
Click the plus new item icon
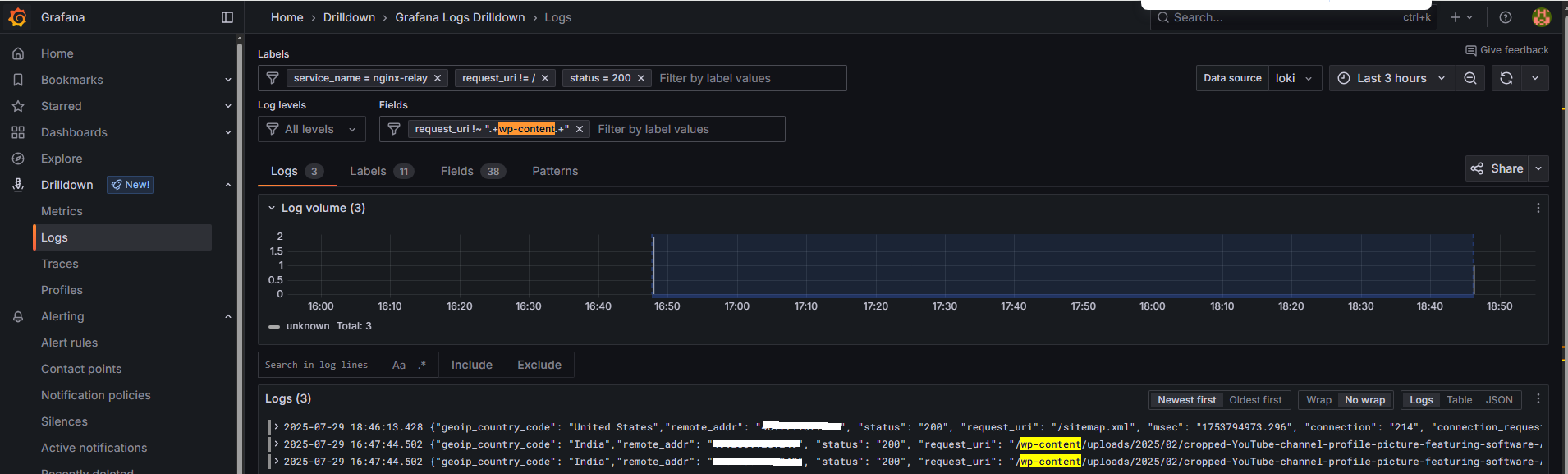coord(1456,17)
